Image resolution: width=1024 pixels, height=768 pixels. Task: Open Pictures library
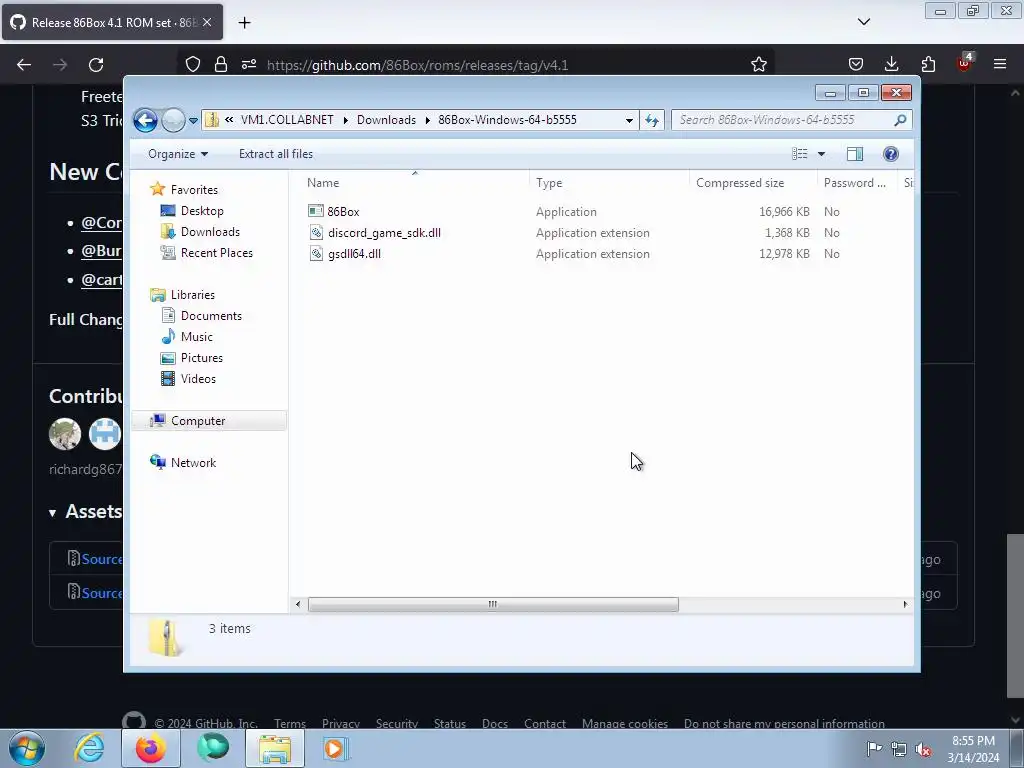tap(202, 358)
